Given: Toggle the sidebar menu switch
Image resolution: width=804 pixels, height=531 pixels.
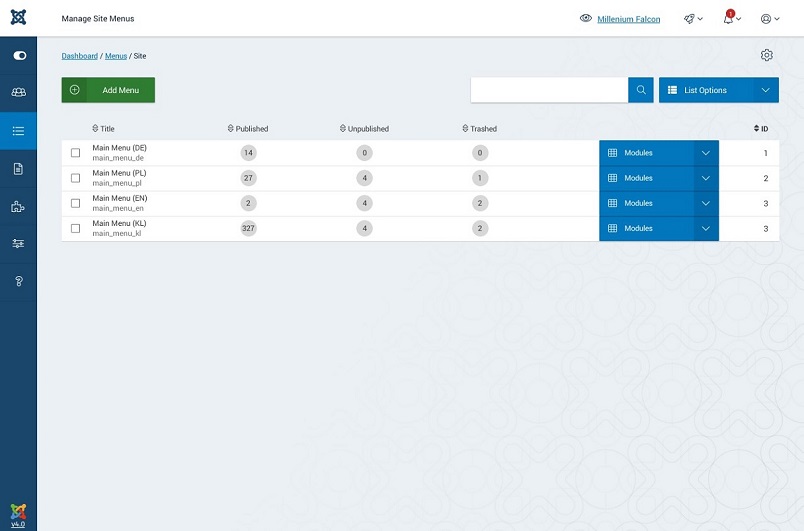Looking at the screenshot, I should [x=18, y=56].
